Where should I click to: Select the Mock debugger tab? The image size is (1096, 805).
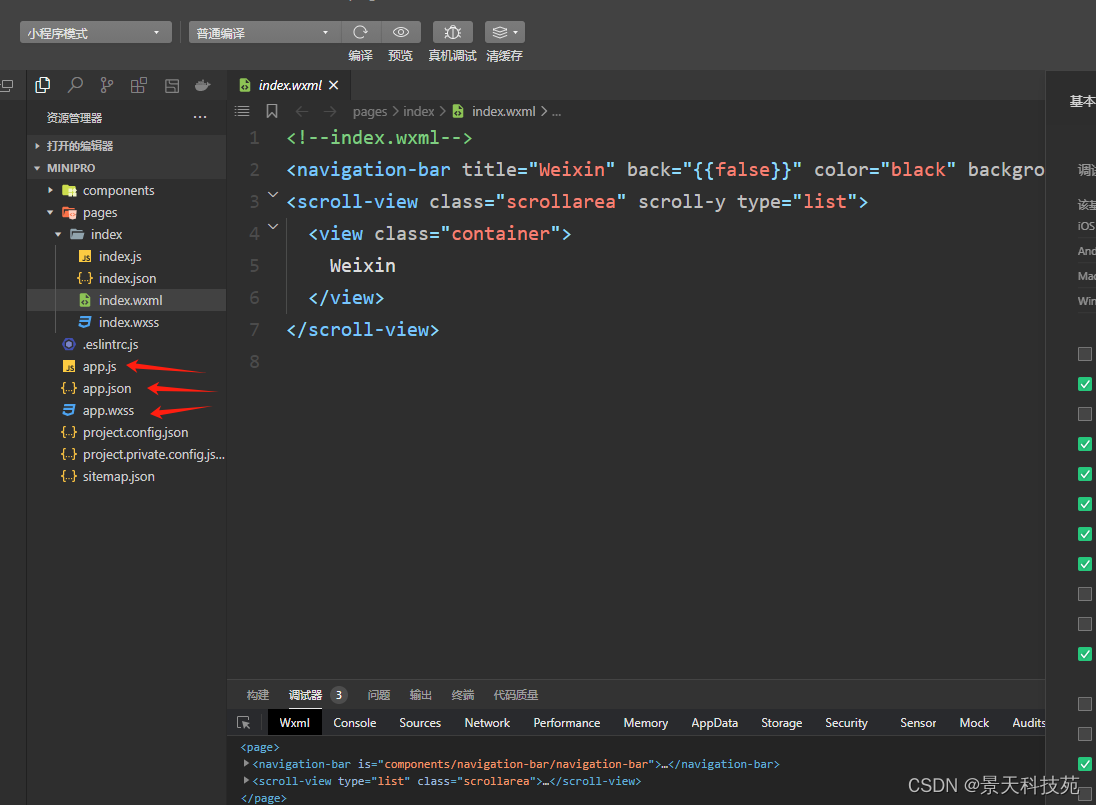pyautogui.click(x=974, y=723)
